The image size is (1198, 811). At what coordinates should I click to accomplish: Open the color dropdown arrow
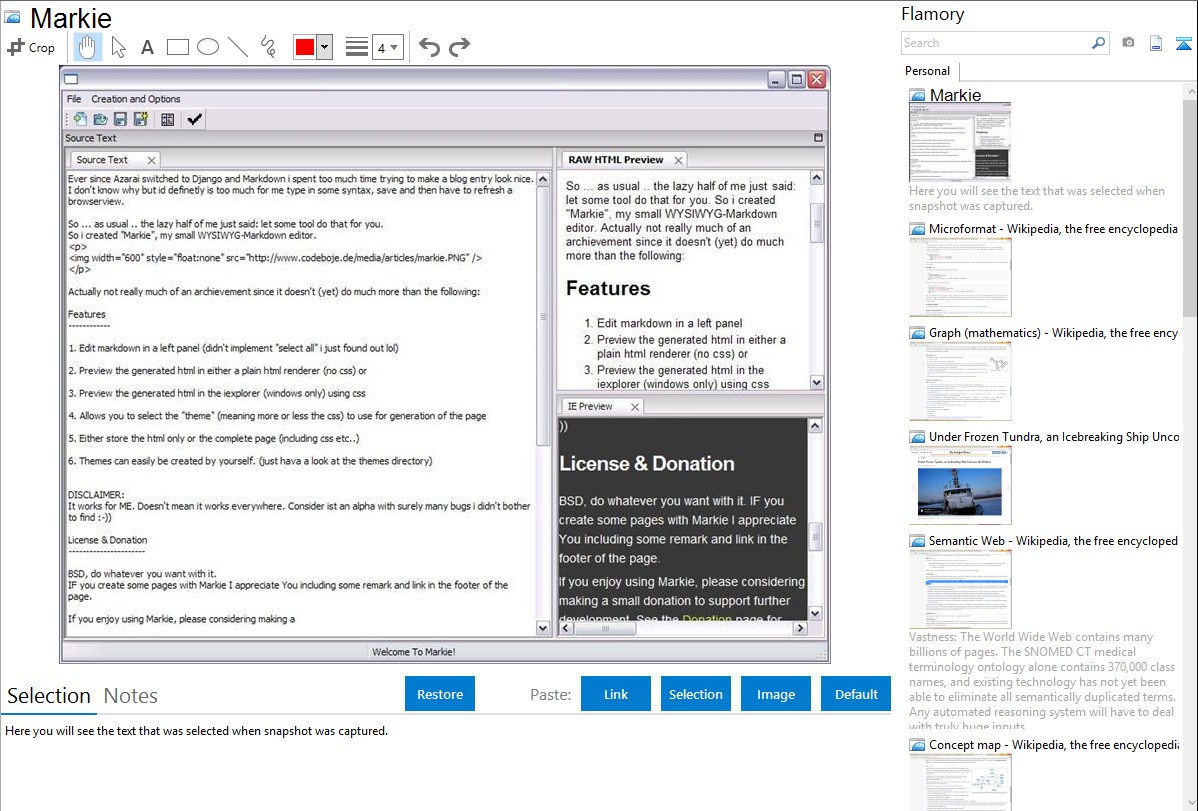[325, 47]
